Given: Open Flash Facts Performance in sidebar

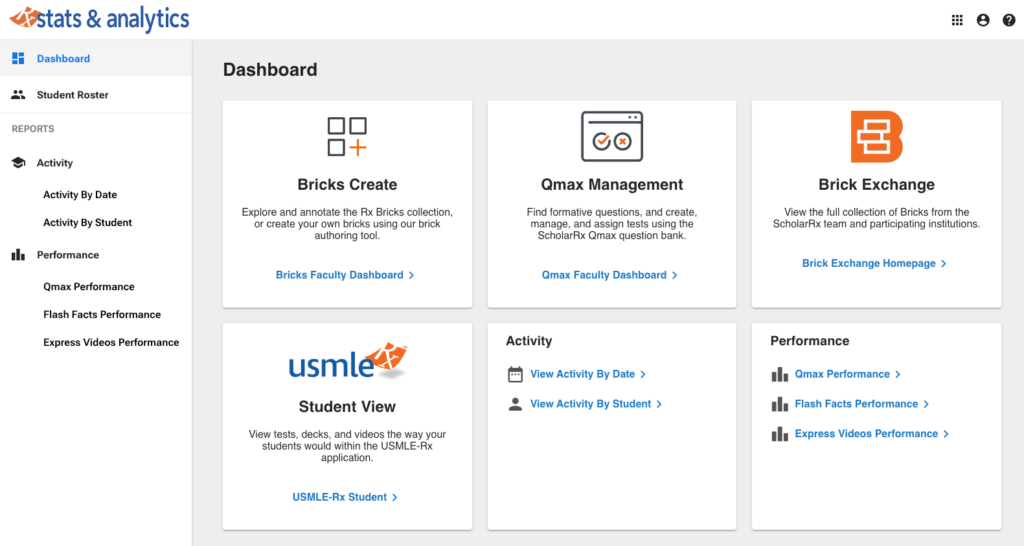Looking at the screenshot, I should pos(102,314).
